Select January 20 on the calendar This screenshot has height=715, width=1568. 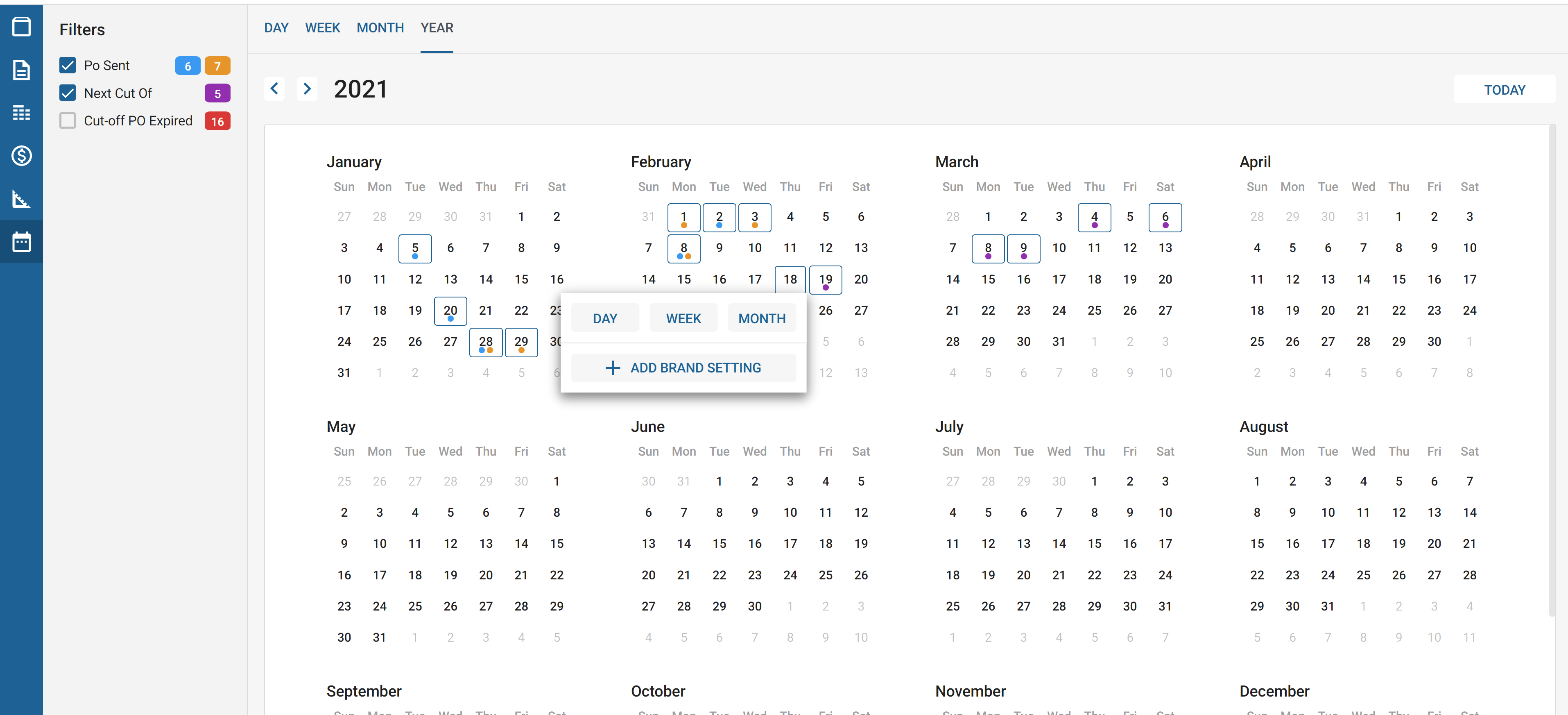click(x=450, y=311)
